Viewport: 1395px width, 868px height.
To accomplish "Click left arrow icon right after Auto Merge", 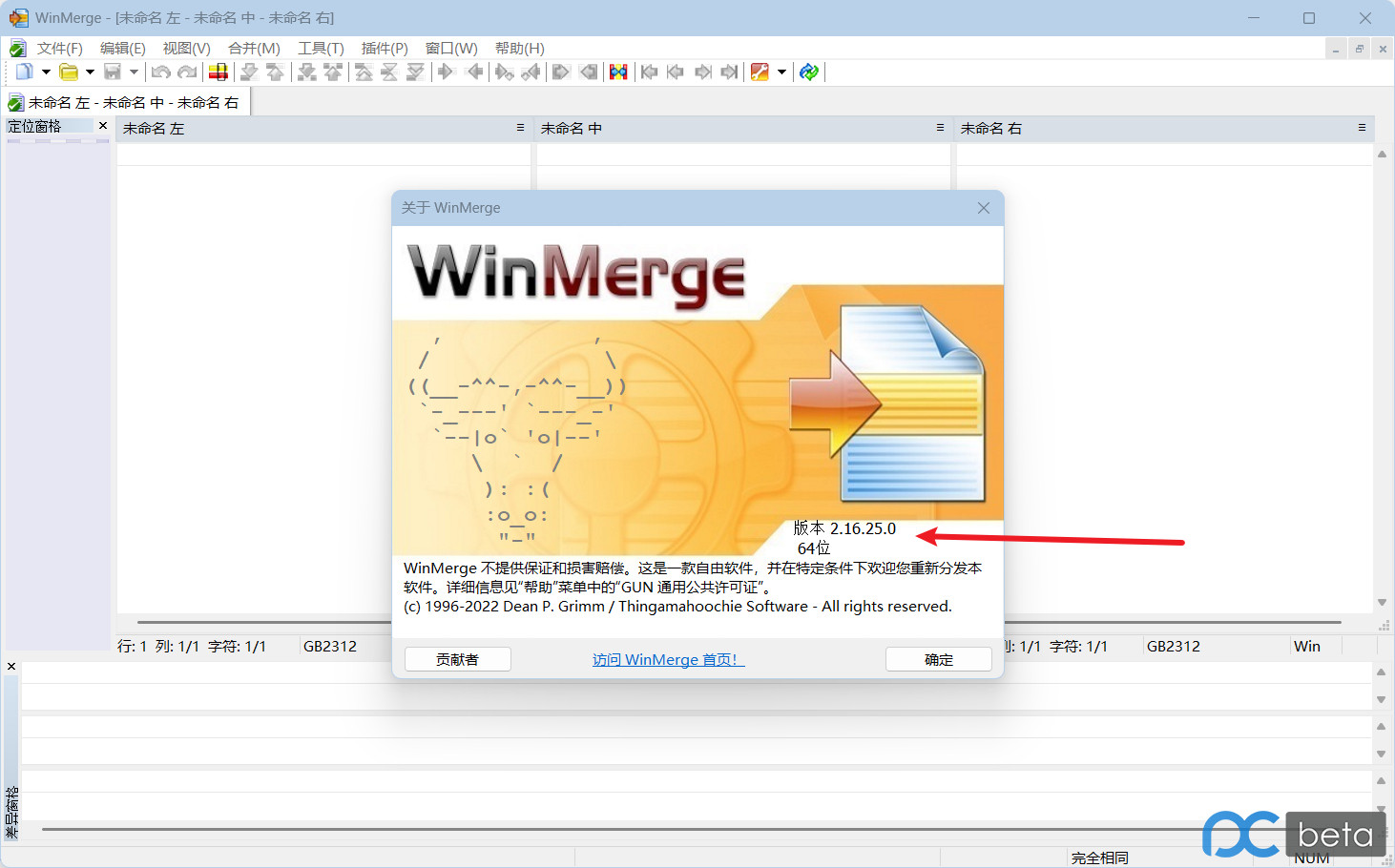I will (x=650, y=72).
